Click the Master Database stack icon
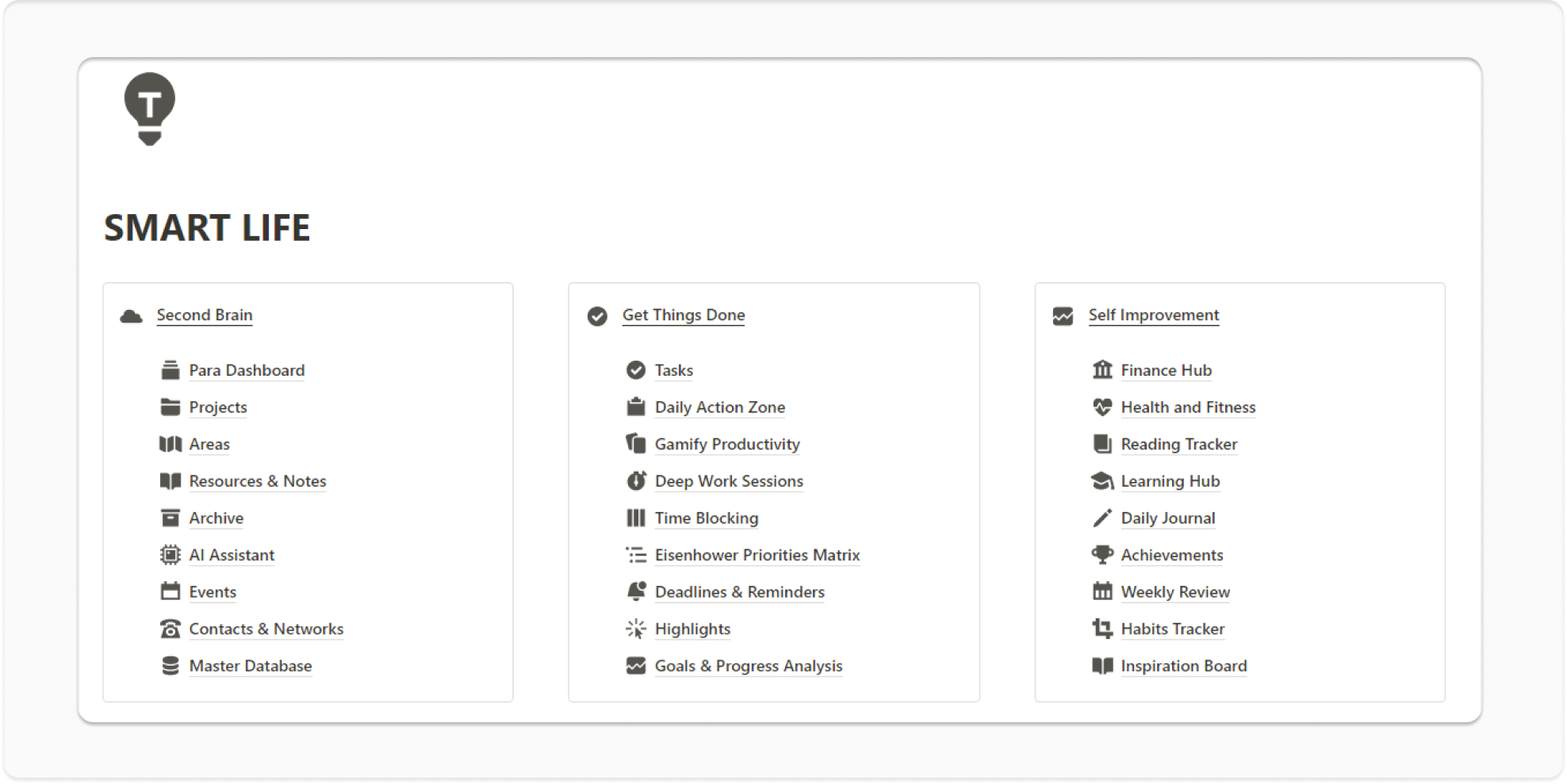Viewport: 1567px width, 784px height. pyautogui.click(x=170, y=666)
